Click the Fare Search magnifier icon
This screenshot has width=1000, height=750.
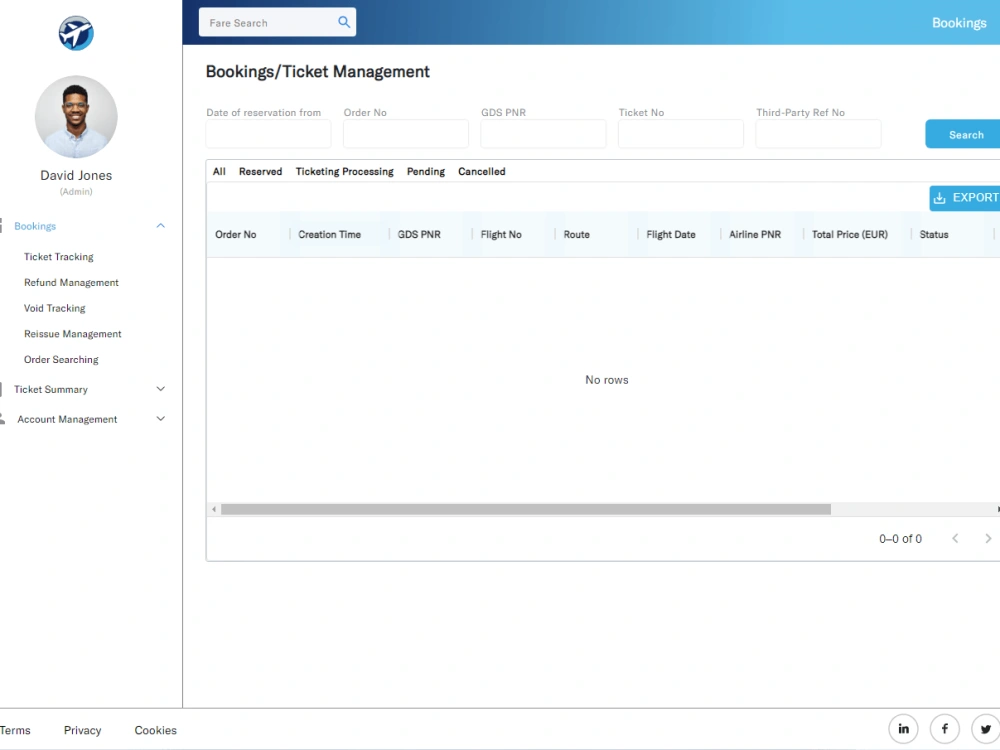click(344, 22)
